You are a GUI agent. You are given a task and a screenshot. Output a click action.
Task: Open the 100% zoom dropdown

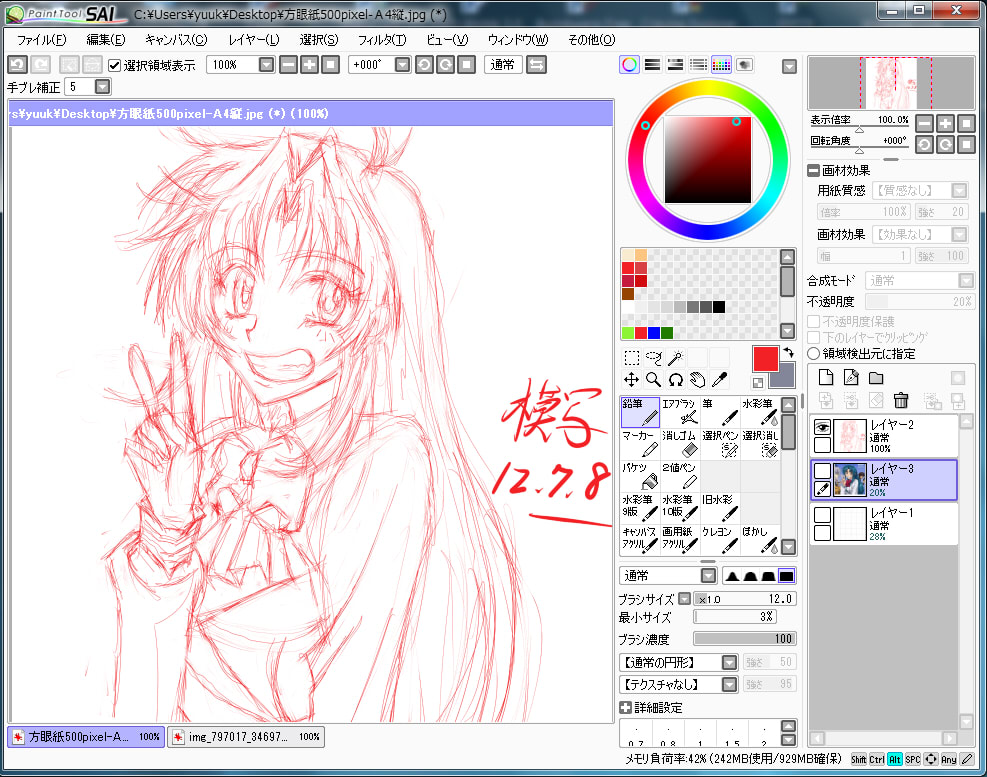tap(267, 65)
